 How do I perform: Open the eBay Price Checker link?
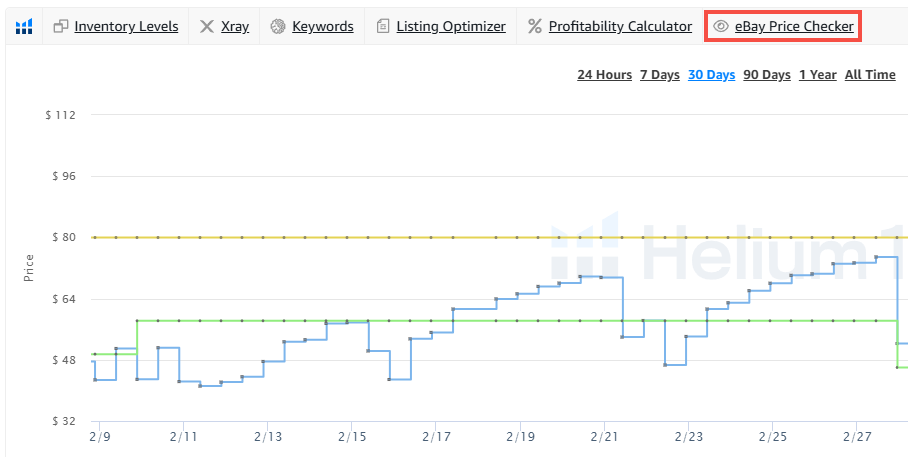tap(794, 26)
